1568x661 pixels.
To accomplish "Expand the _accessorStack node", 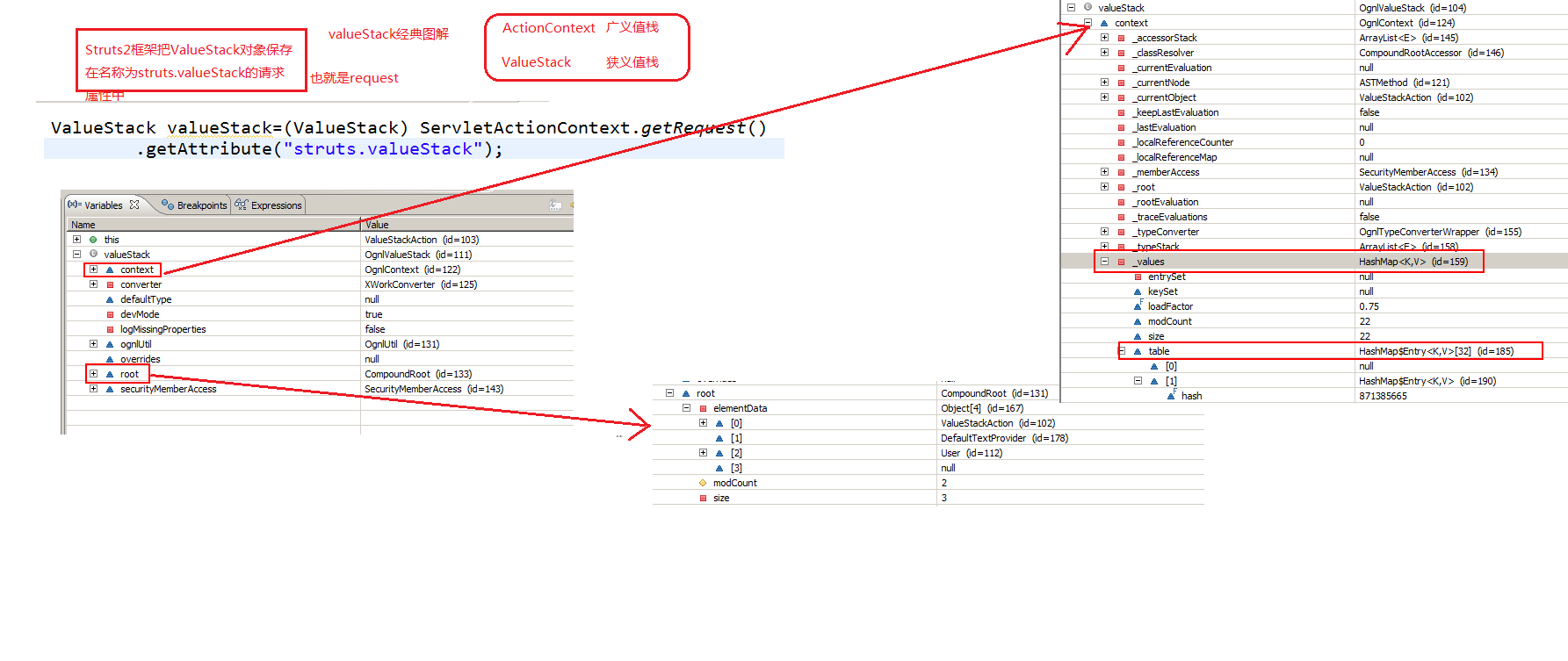I will [1104, 38].
